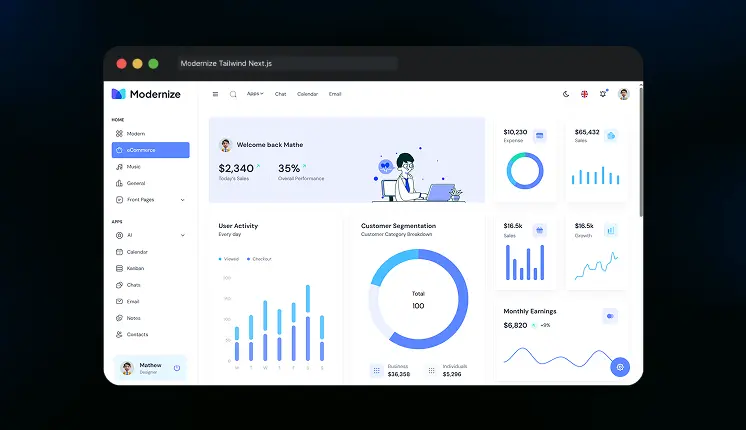Open Email app in sidebar

point(150,301)
